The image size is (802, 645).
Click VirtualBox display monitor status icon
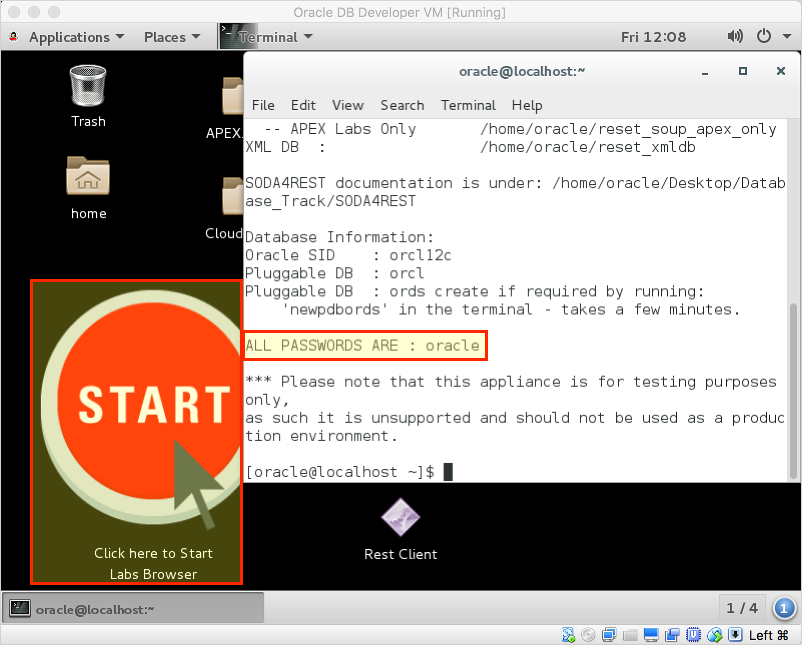[651, 635]
